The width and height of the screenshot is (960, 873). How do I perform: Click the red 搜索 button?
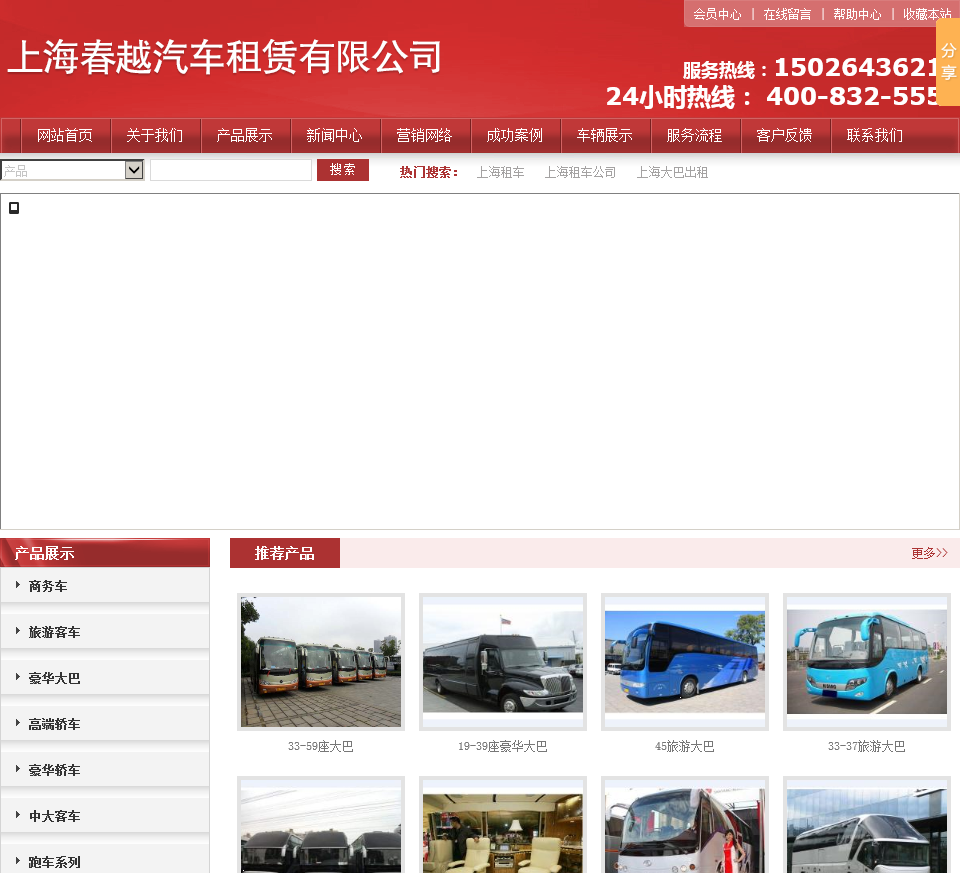[x=343, y=170]
